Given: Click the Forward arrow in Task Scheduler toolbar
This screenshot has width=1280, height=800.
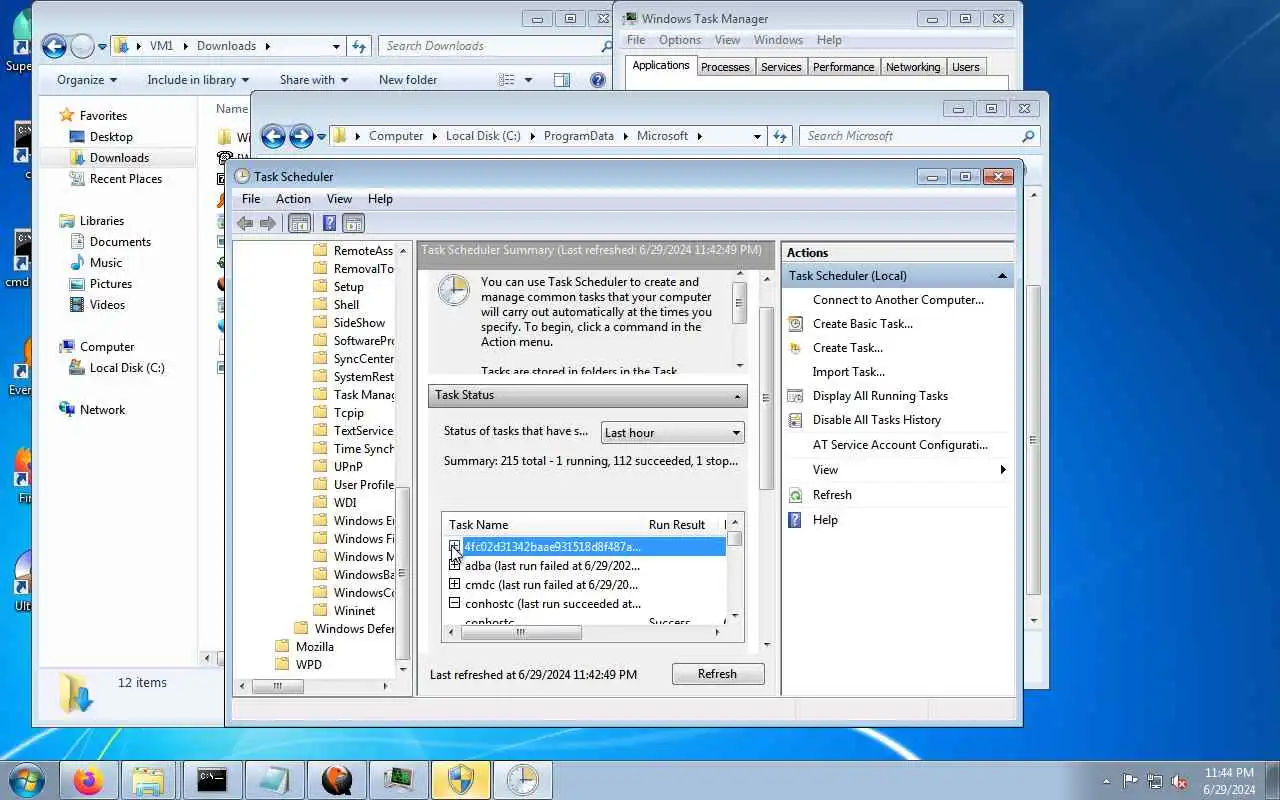Looking at the screenshot, I should pyautogui.click(x=268, y=224).
